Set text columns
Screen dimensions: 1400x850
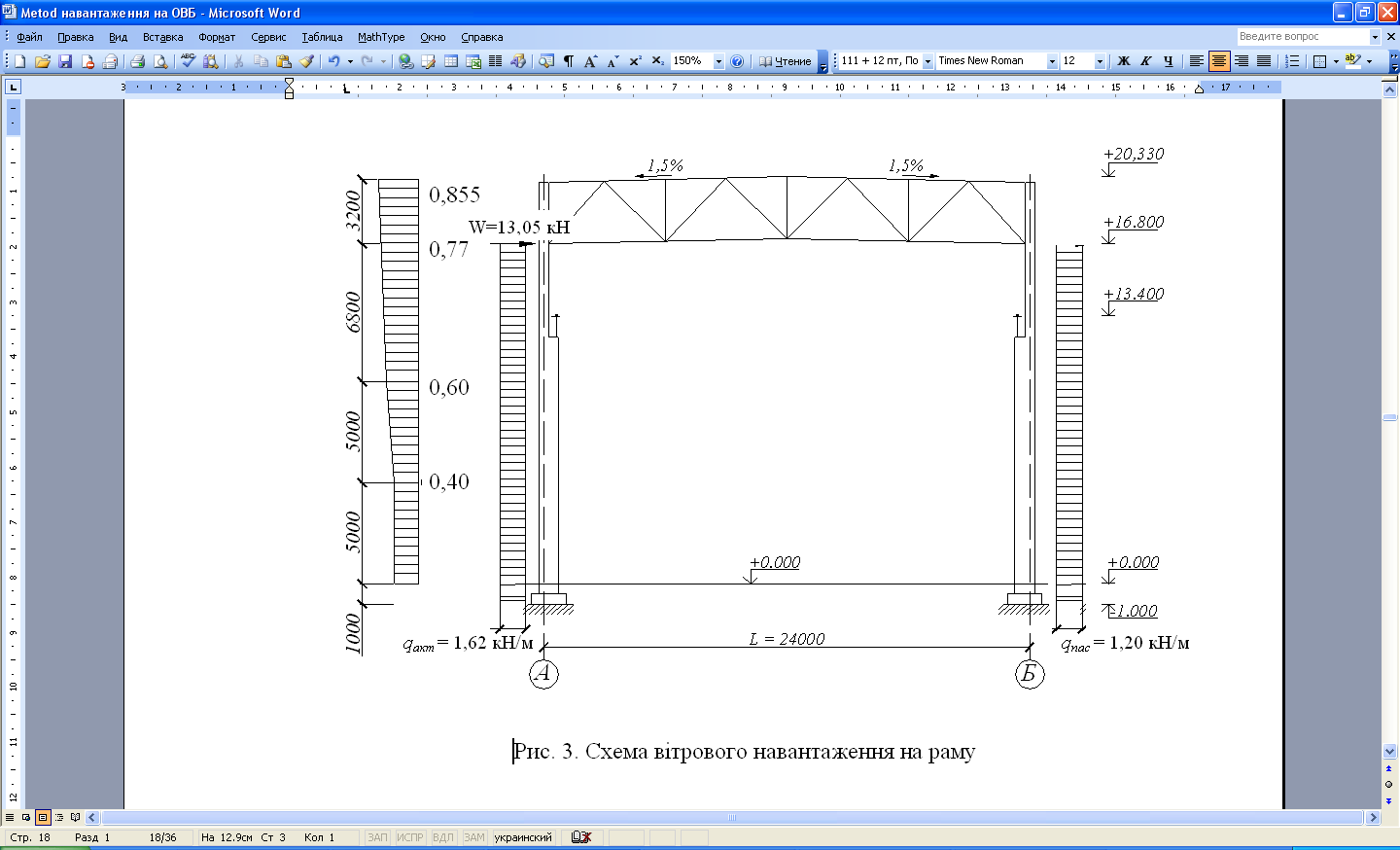pyautogui.click(x=495, y=61)
